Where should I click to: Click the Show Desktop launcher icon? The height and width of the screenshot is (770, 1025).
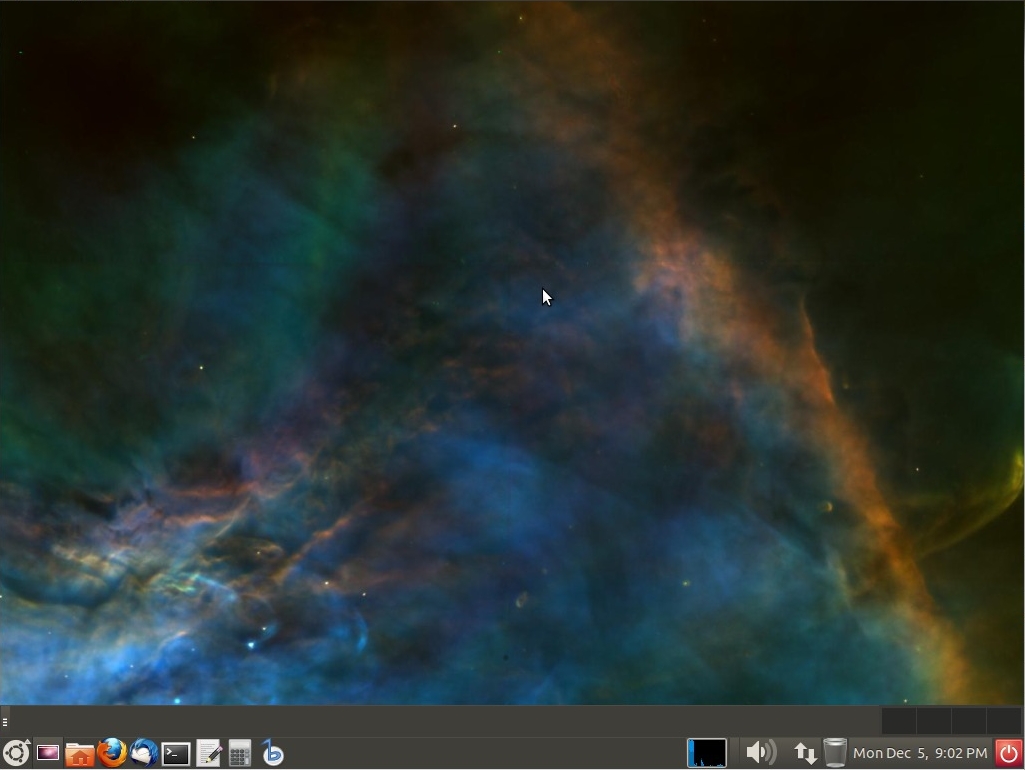[48, 753]
